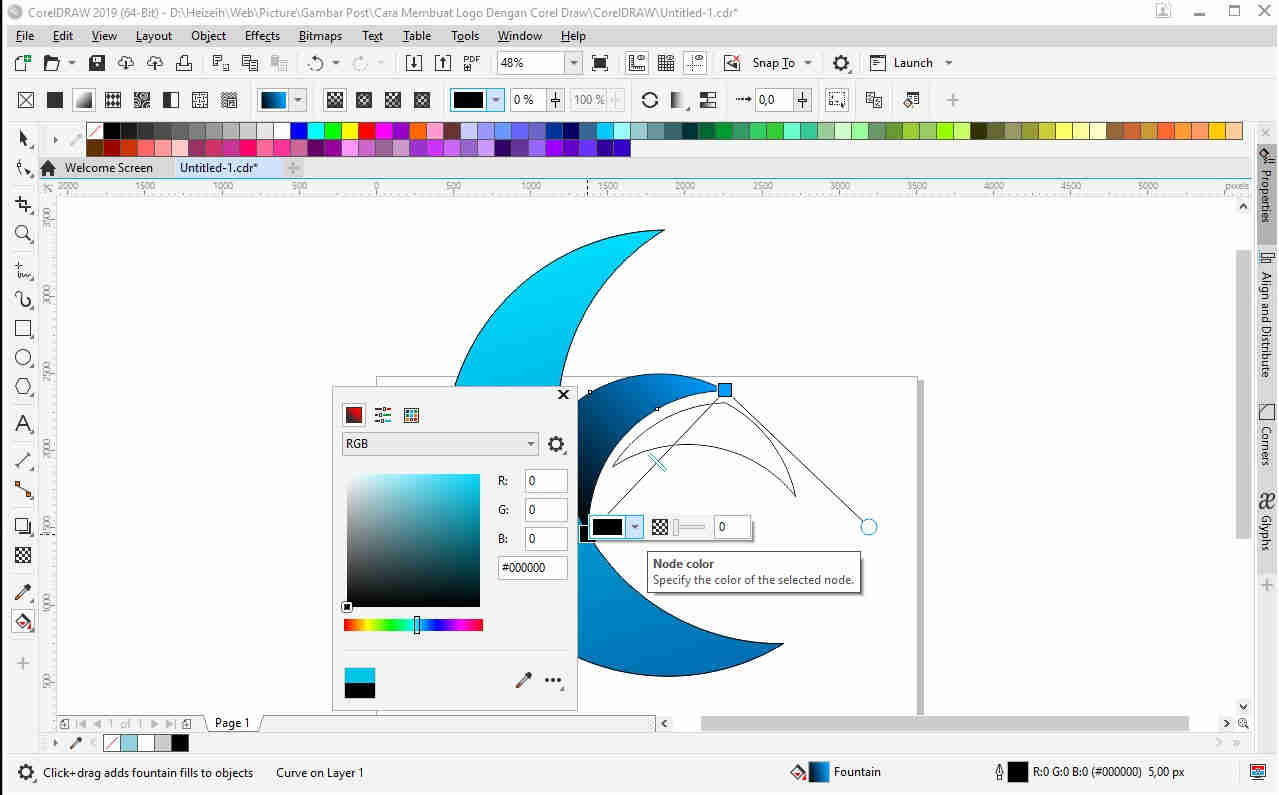Screen dimensions: 1279x795
Task: Open on-canvas node color dropdown arrow
Action: [x=634, y=527]
